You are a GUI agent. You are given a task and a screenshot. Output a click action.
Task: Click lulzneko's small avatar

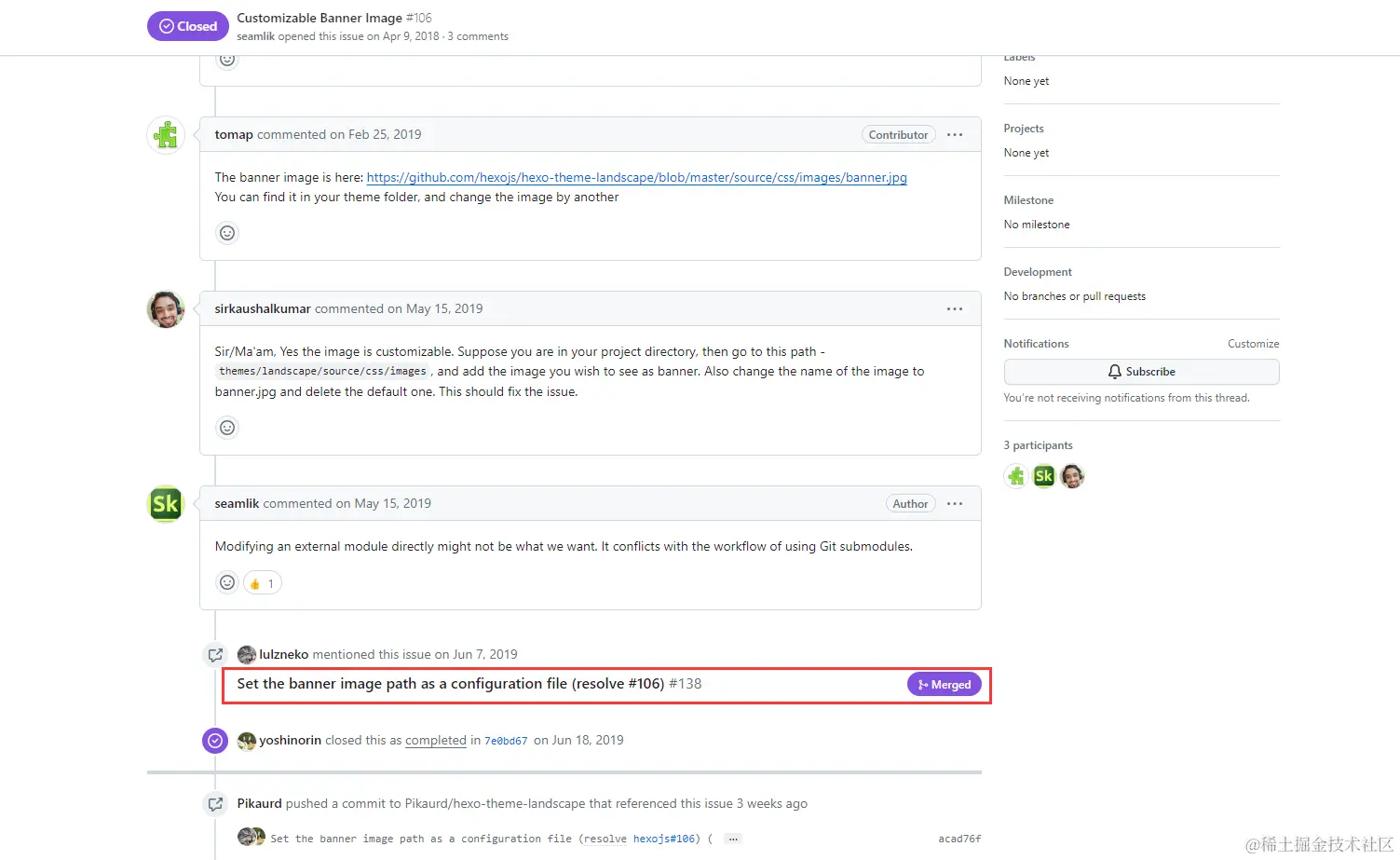point(247,655)
